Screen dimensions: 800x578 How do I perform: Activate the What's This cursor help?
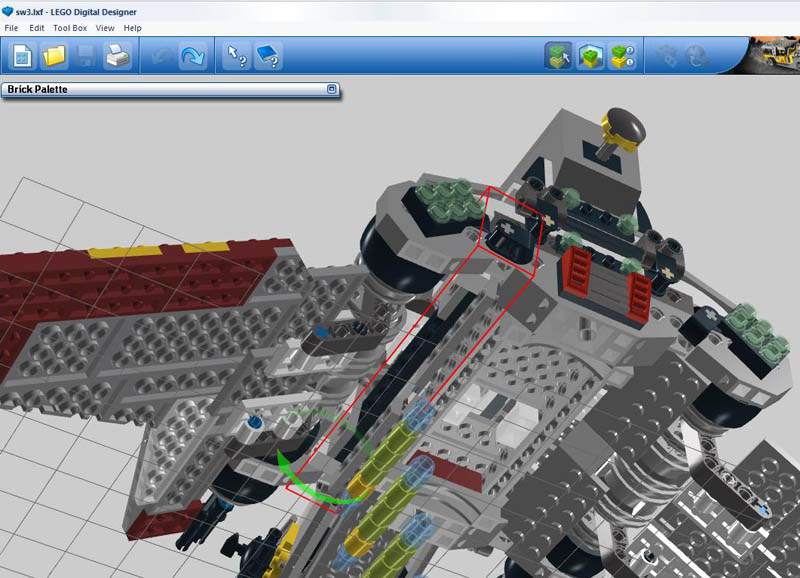point(237,56)
